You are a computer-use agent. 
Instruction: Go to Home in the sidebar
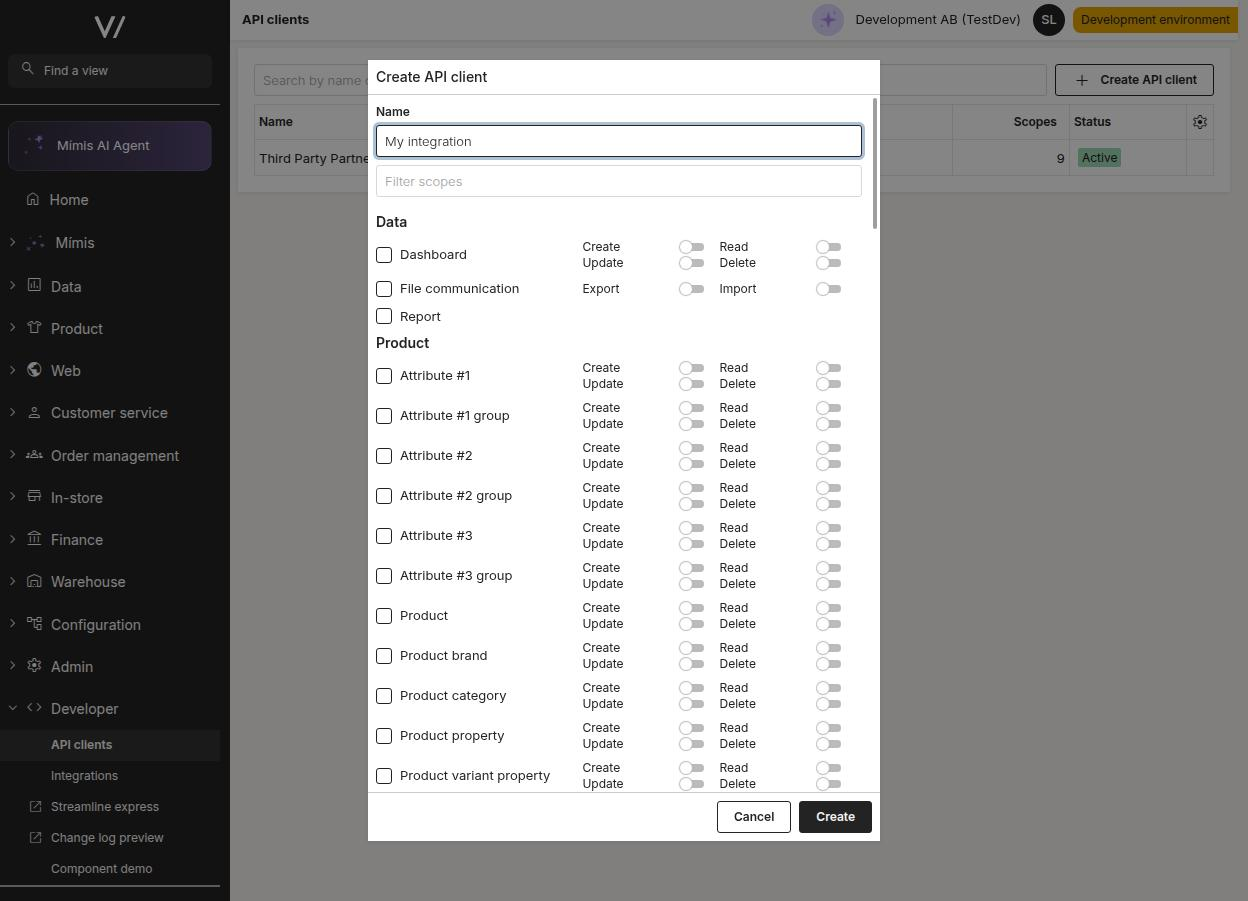(110, 200)
